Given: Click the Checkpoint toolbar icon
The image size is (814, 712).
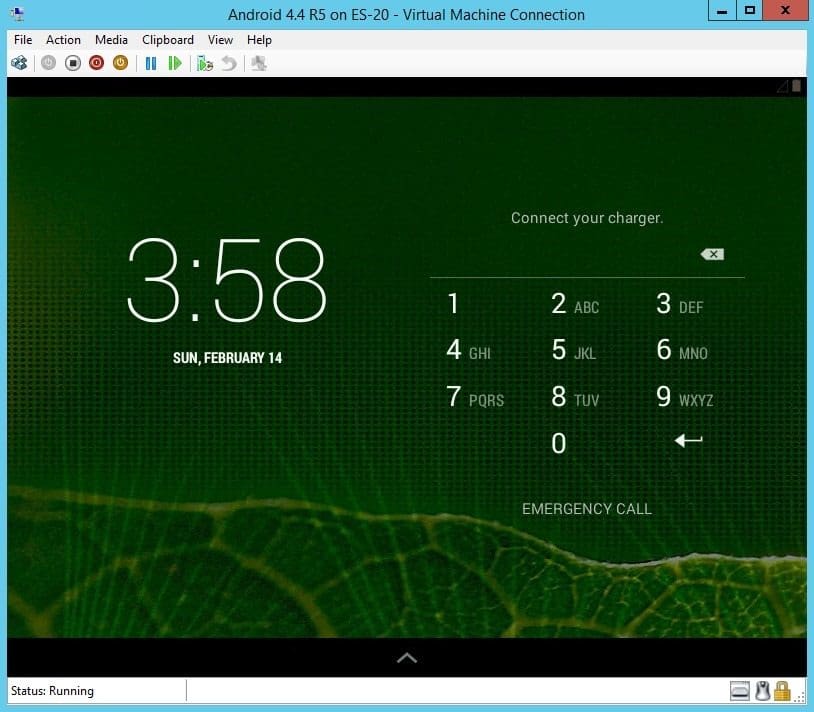Looking at the screenshot, I should click(x=205, y=63).
